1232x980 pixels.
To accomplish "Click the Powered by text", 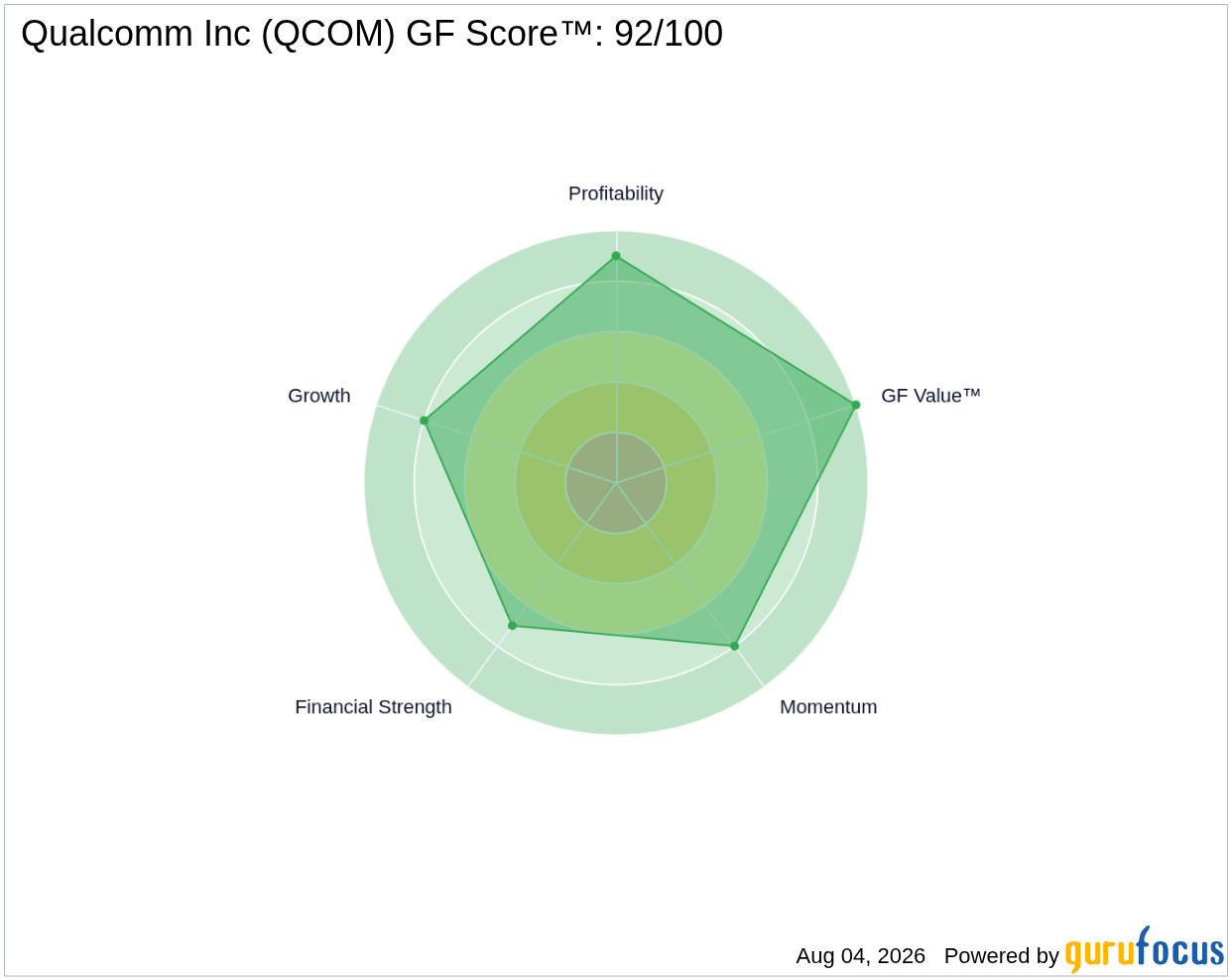I will tap(1002, 956).
